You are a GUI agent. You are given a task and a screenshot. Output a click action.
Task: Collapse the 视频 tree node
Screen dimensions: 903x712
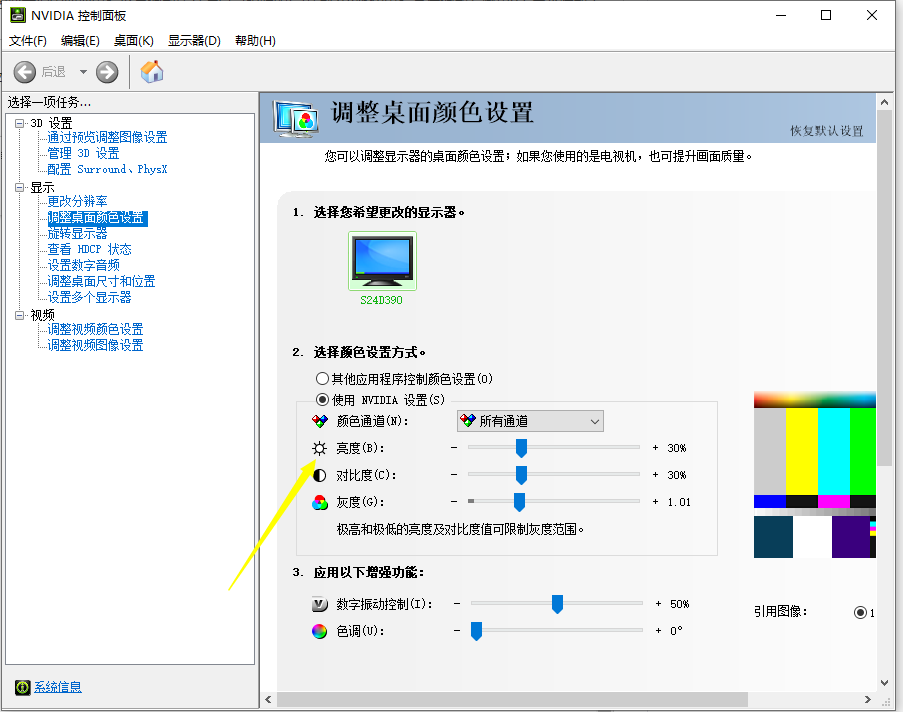[20, 315]
